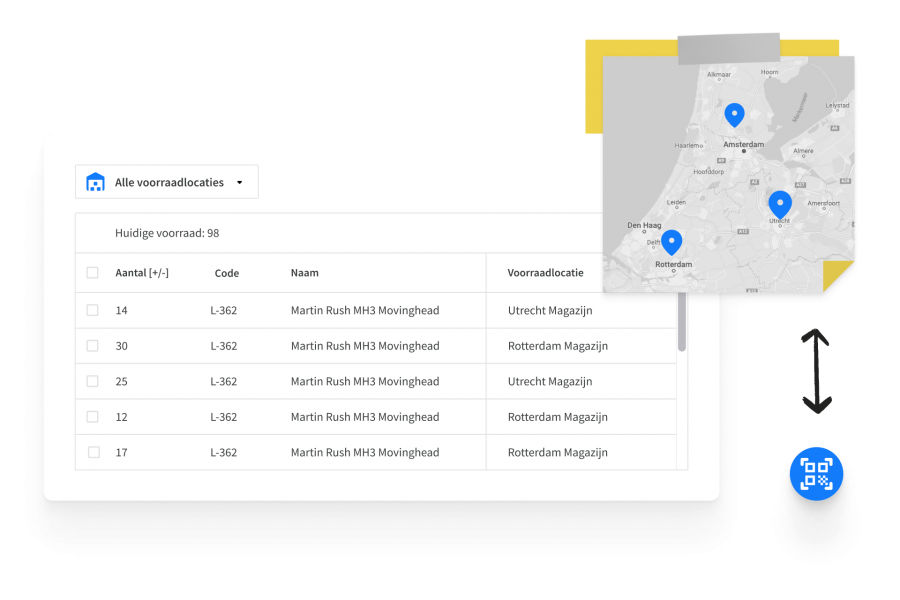The image size is (900, 600).
Task: Check the row with Aantal 30
Action: pyautogui.click(x=91, y=346)
